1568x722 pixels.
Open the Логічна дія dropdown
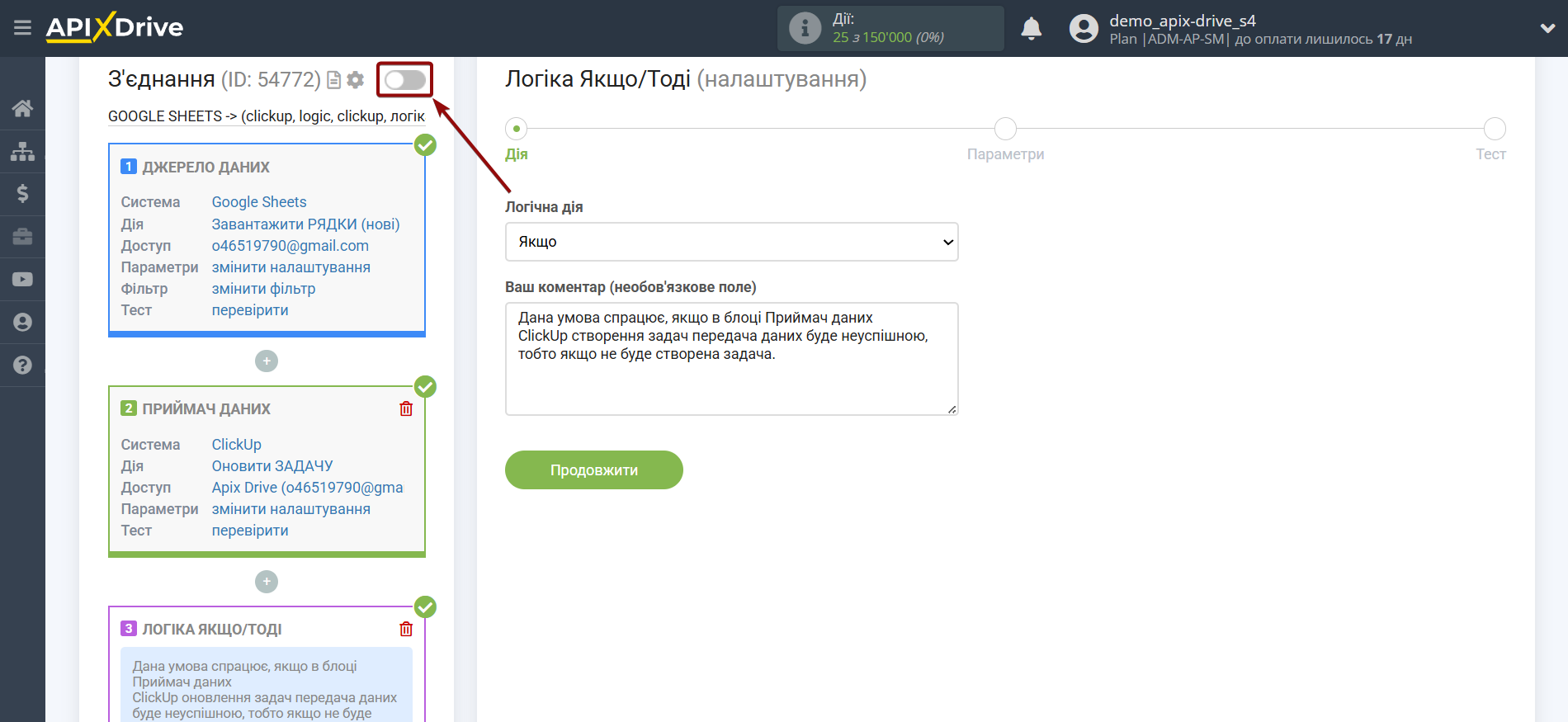click(731, 242)
